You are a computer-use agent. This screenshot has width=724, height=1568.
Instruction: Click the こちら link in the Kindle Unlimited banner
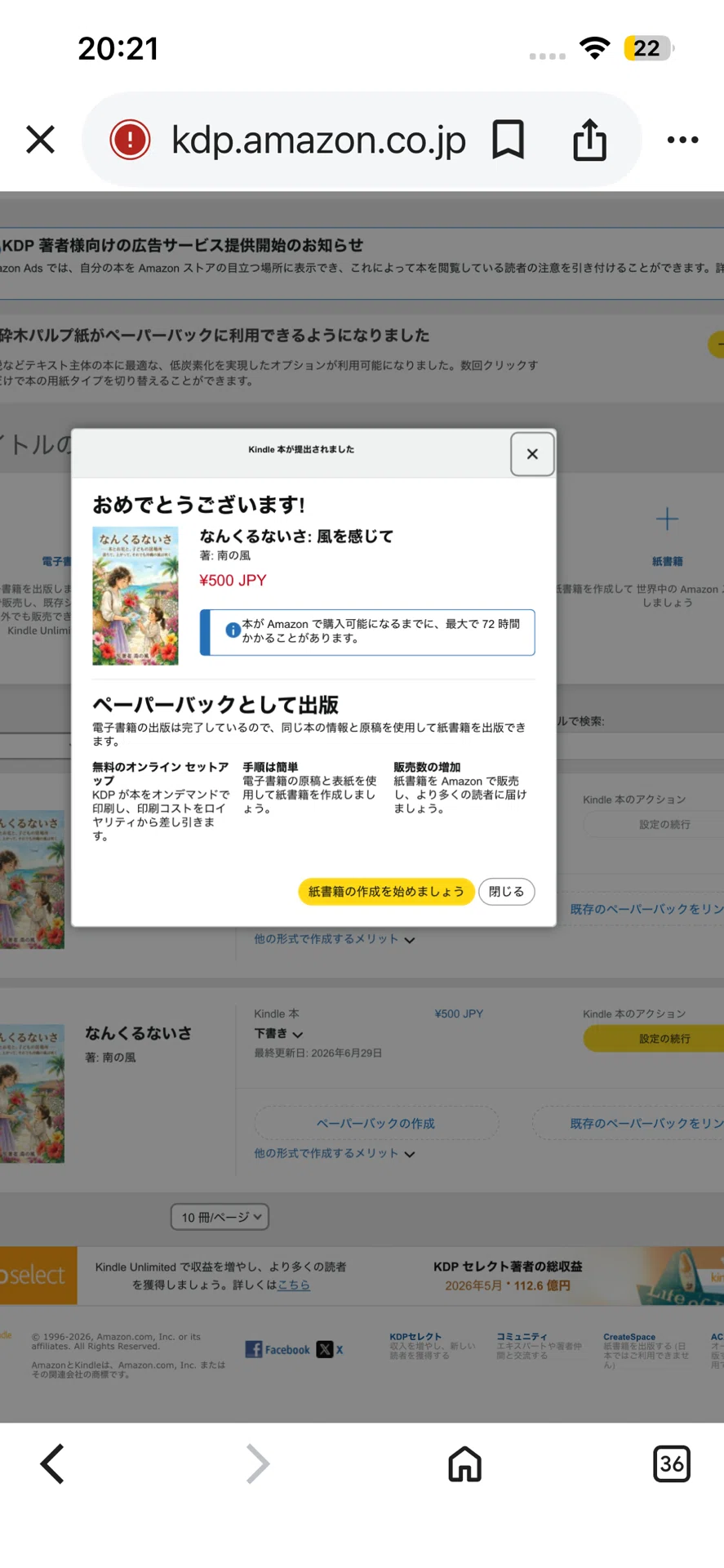click(293, 1285)
